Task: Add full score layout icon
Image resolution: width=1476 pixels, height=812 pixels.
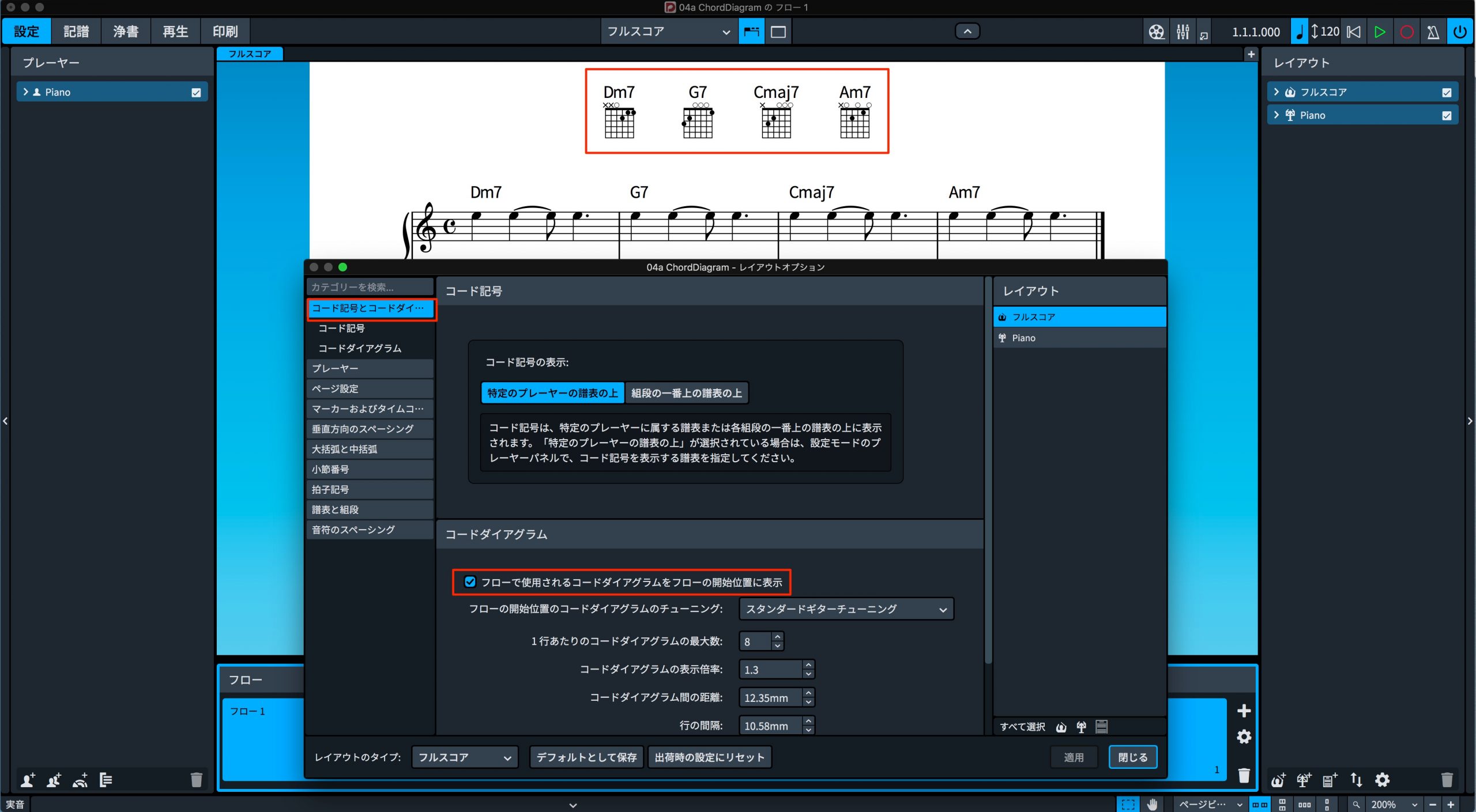Action: [x=1278, y=780]
